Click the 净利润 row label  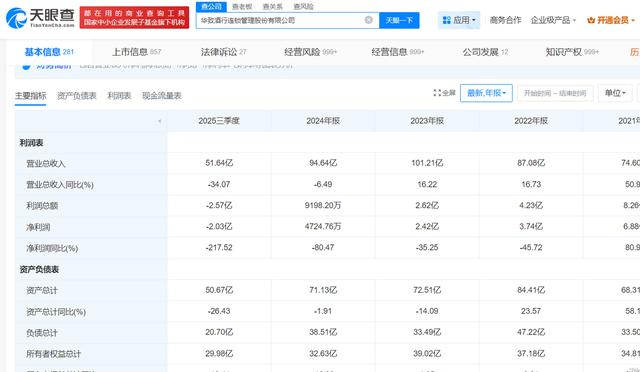pyautogui.click(x=38, y=227)
